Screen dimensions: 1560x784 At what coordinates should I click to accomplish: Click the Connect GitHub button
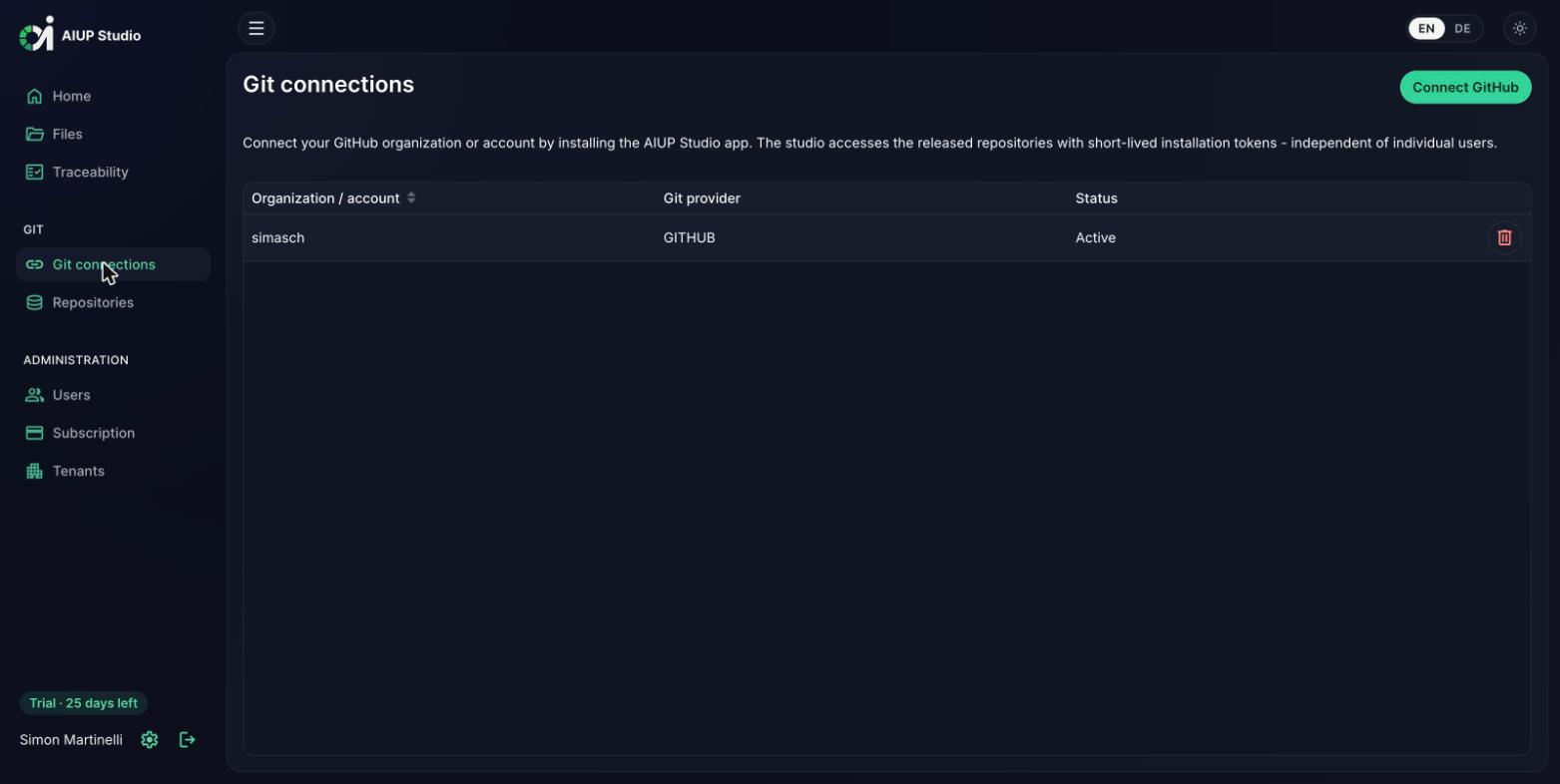1465,87
